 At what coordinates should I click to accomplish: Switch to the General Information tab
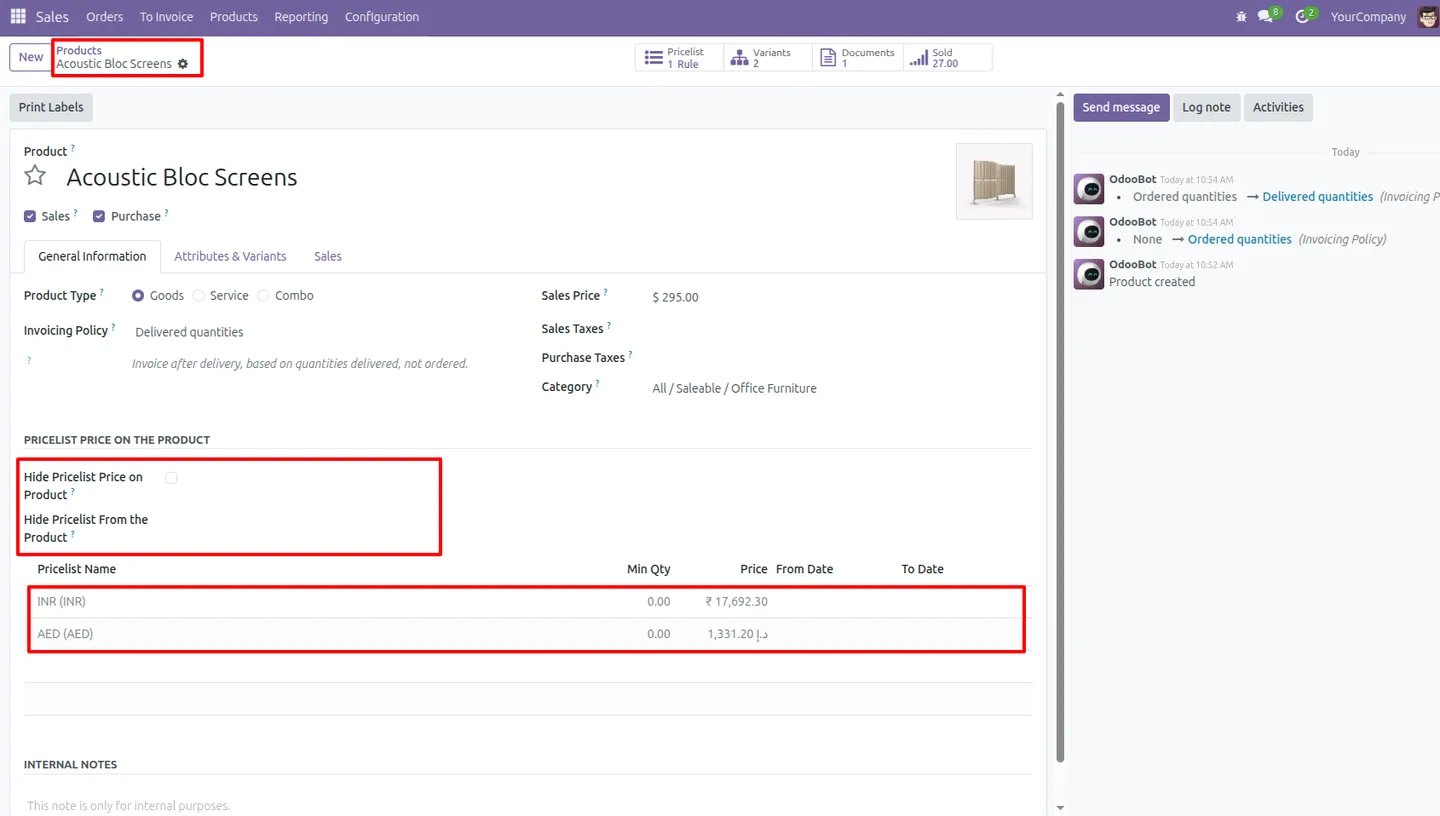92,256
